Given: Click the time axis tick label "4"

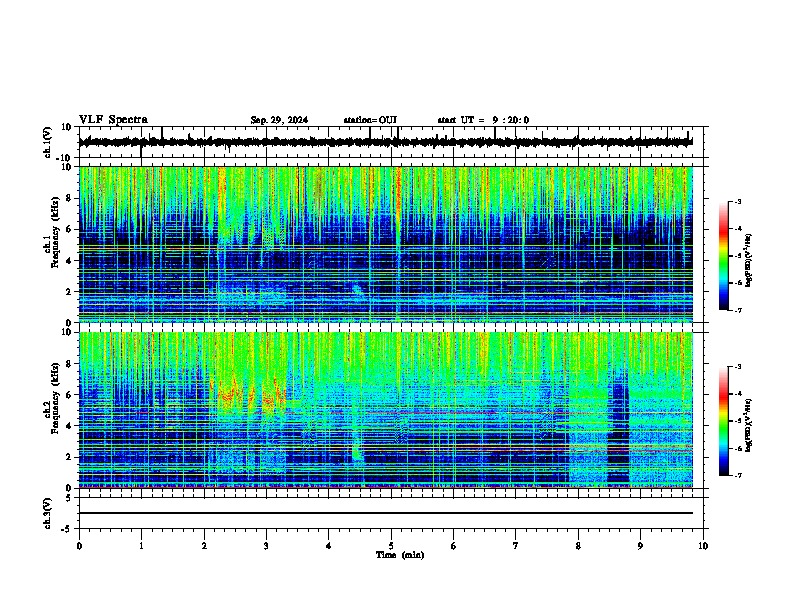Looking at the screenshot, I should click(x=329, y=546).
